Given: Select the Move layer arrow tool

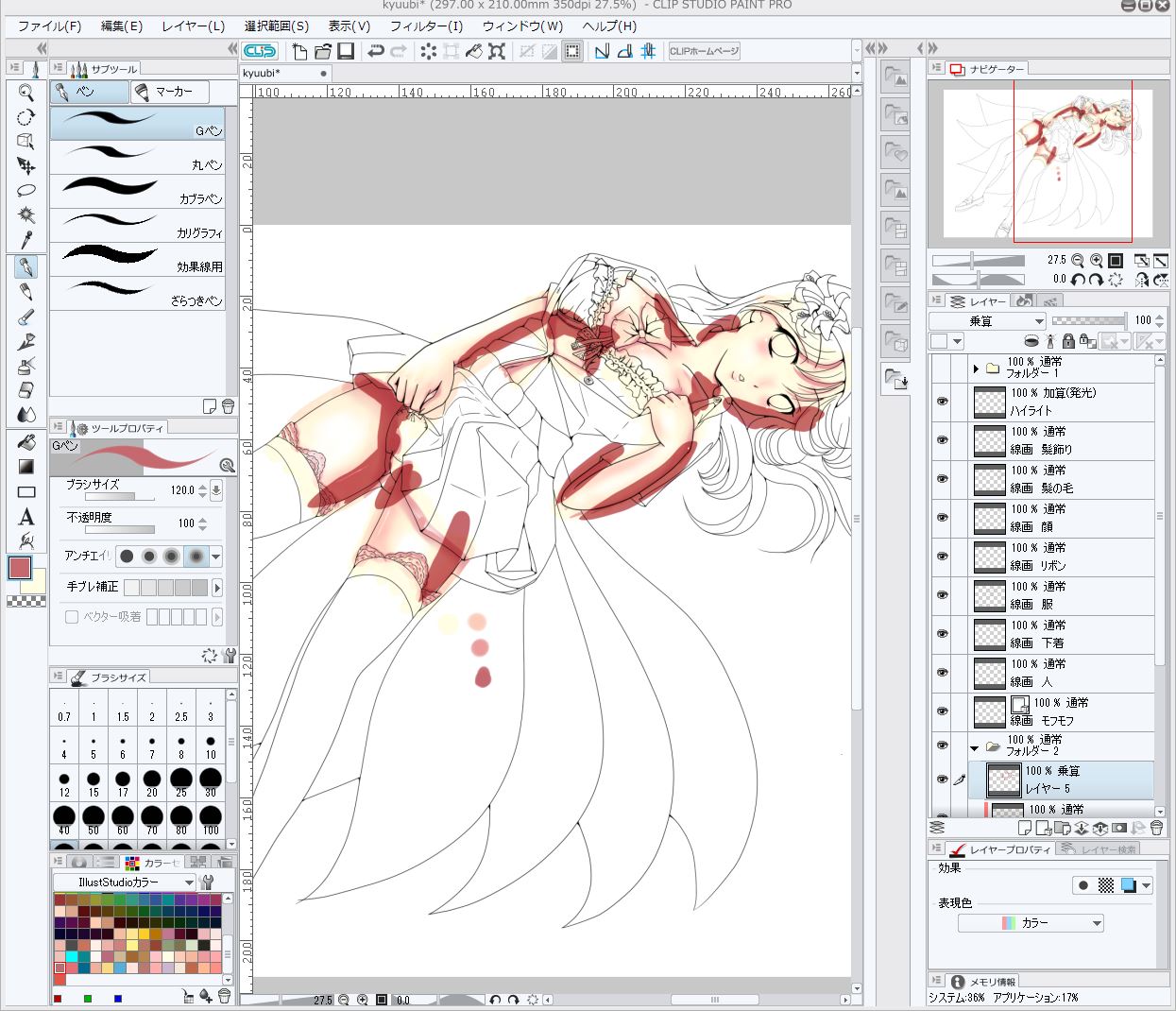Looking at the screenshot, I should click(26, 166).
